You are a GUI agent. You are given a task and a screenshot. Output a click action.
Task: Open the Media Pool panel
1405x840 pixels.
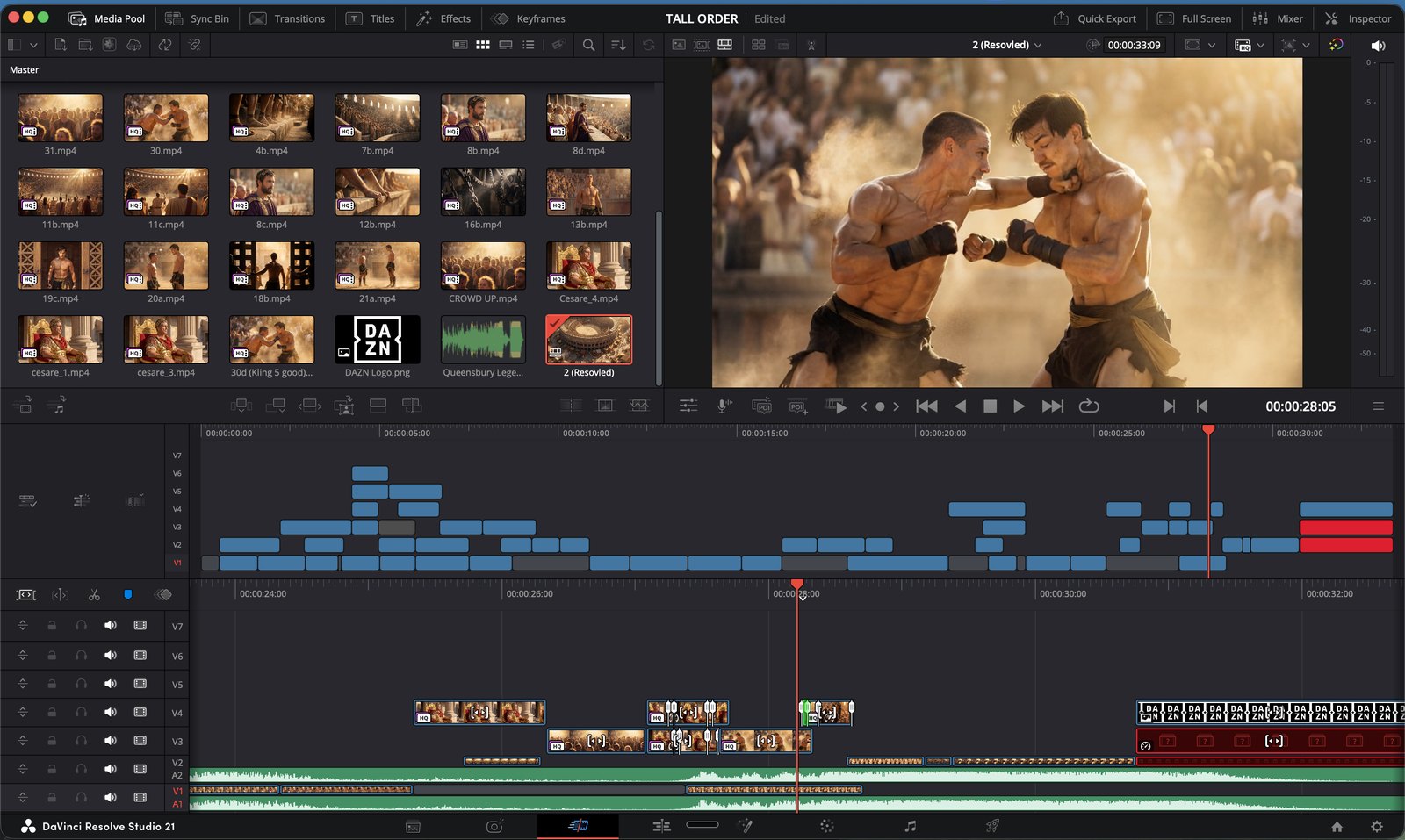[106, 18]
